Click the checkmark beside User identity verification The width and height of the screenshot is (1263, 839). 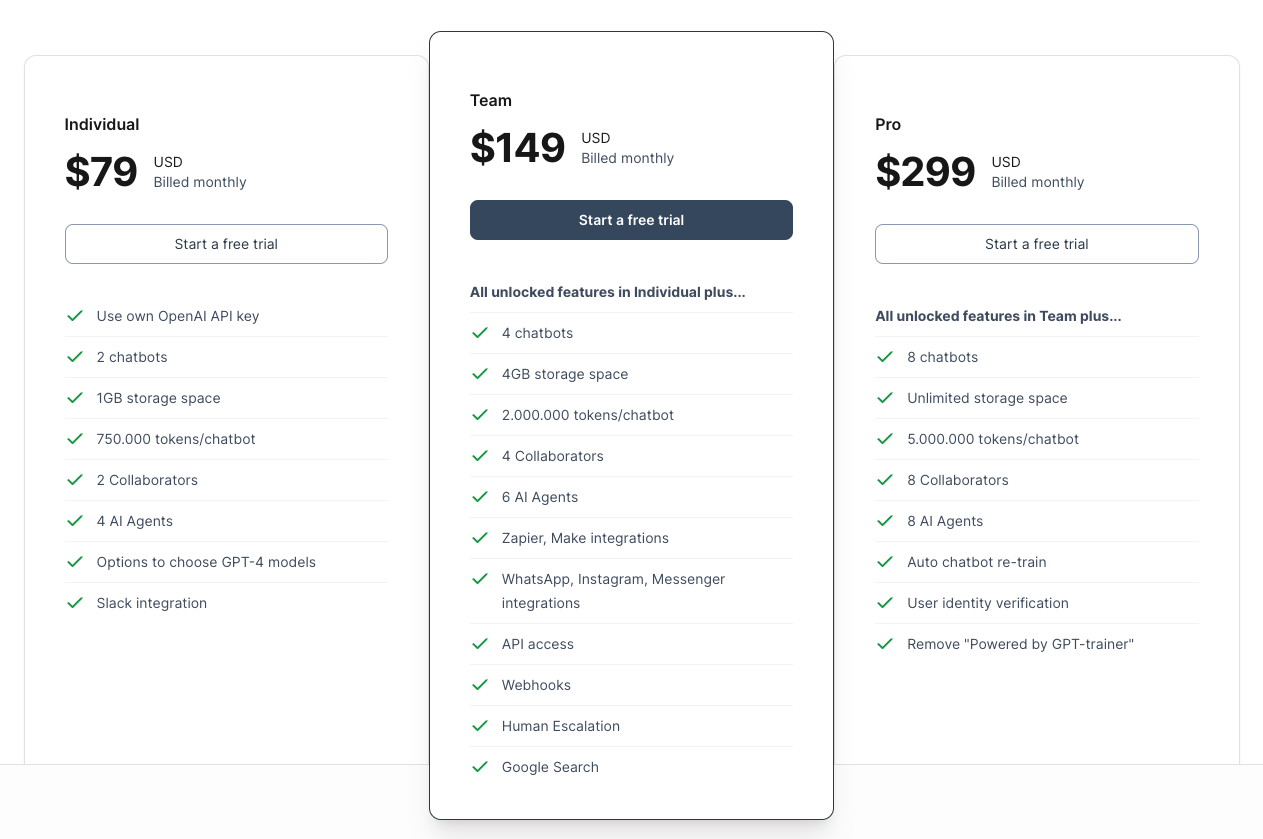[x=885, y=603]
